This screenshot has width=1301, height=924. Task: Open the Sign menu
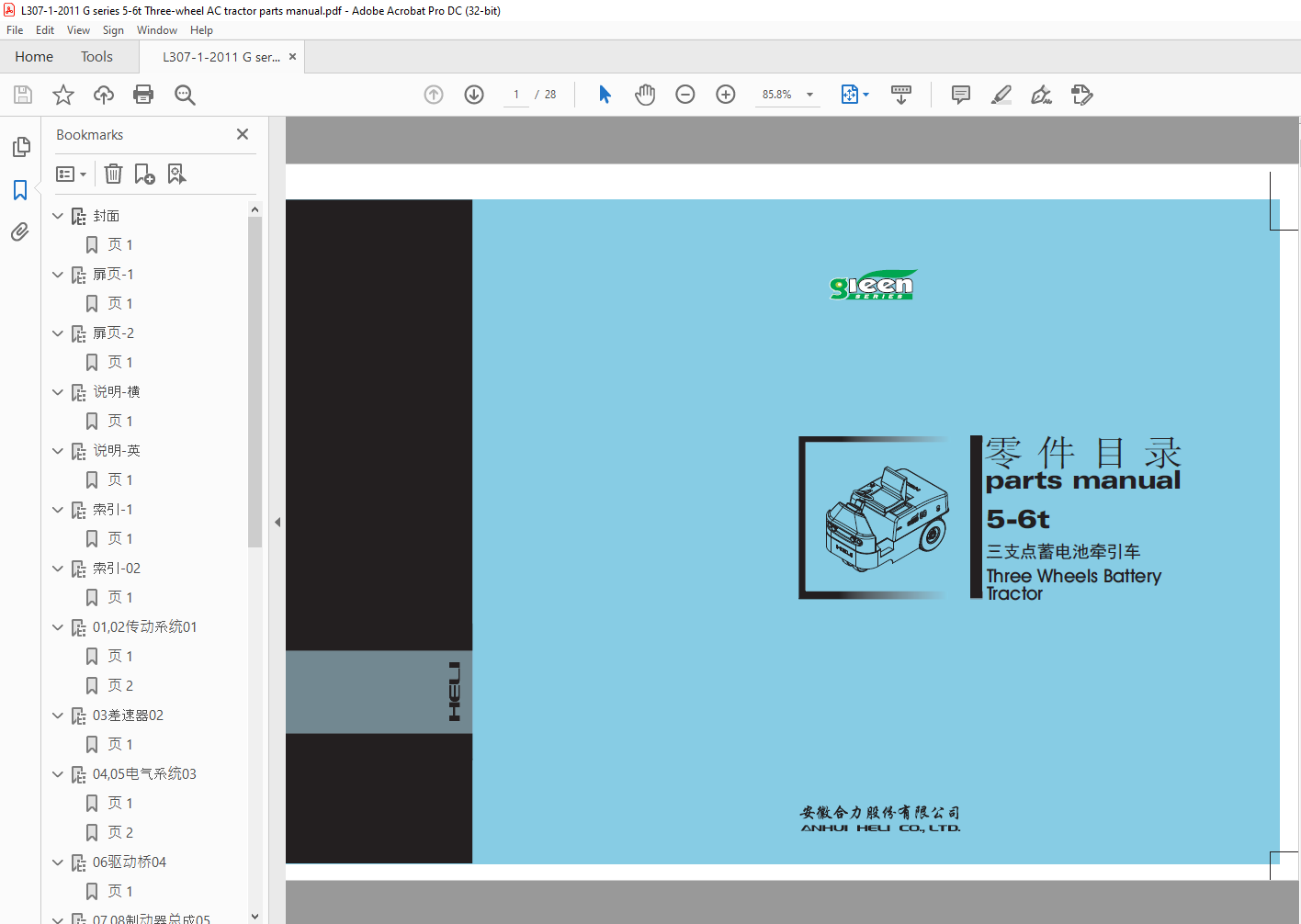pyautogui.click(x=113, y=30)
